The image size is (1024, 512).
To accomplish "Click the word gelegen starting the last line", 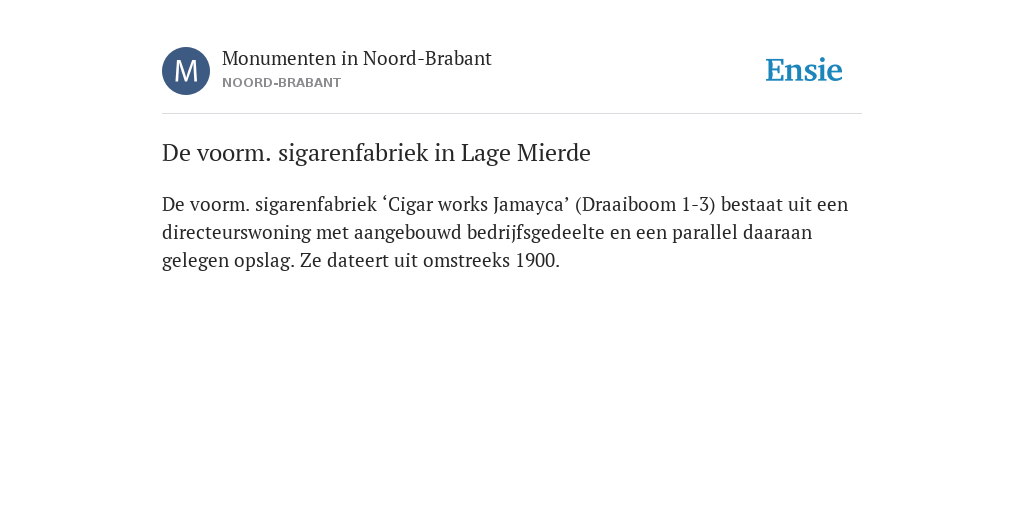I will point(195,261).
